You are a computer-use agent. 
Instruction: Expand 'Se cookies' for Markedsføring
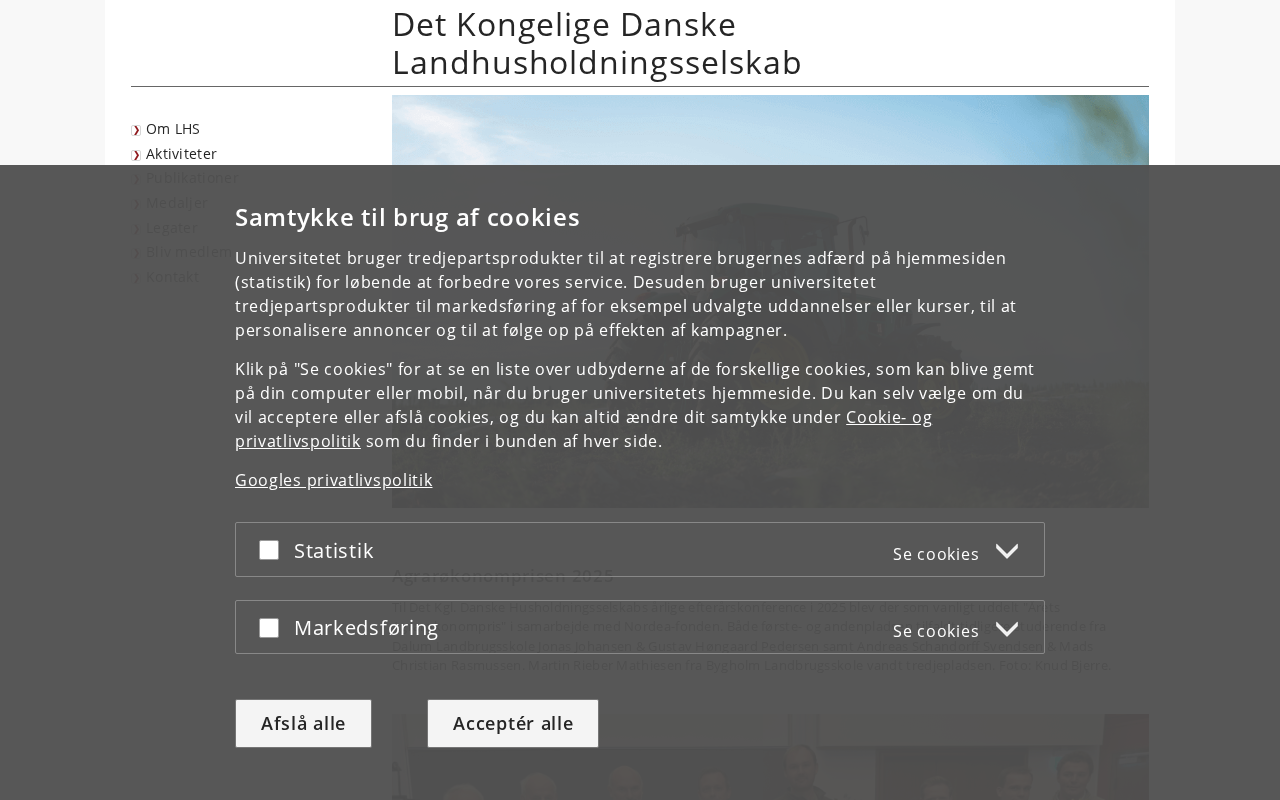pyautogui.click(x=935, y=631)
